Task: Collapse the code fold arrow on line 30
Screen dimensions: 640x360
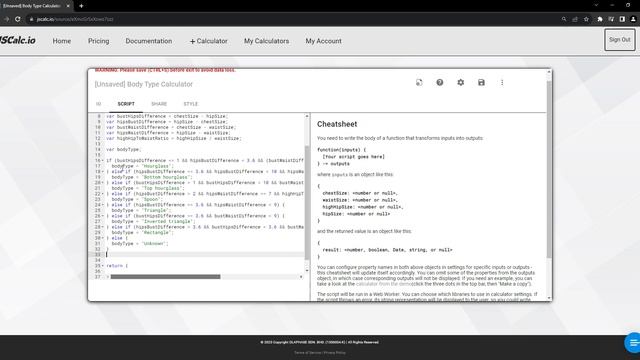Action: [x=102, y=238]
